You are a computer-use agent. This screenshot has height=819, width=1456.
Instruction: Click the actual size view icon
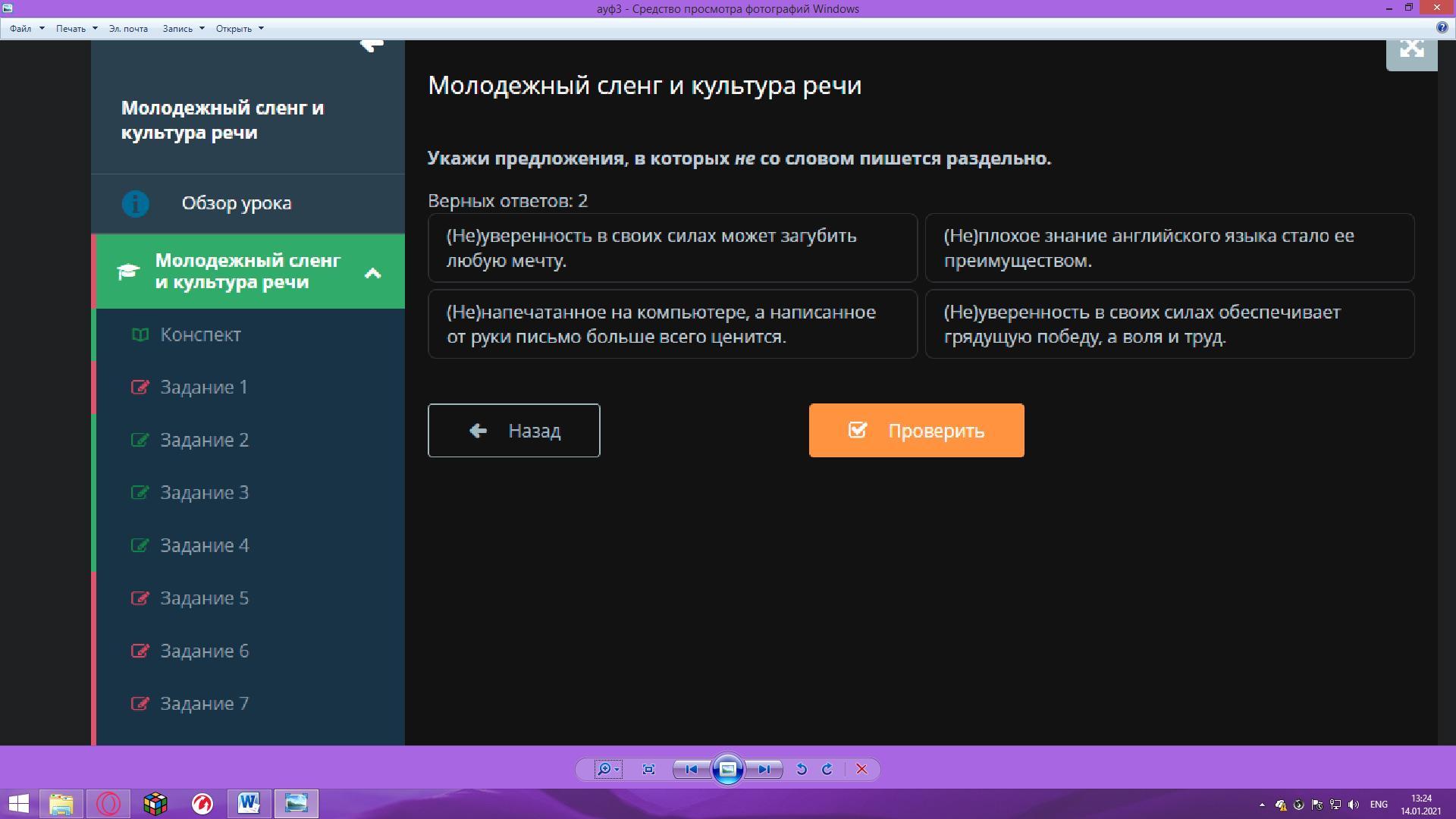pyautogui.click(x=648, y=769)
